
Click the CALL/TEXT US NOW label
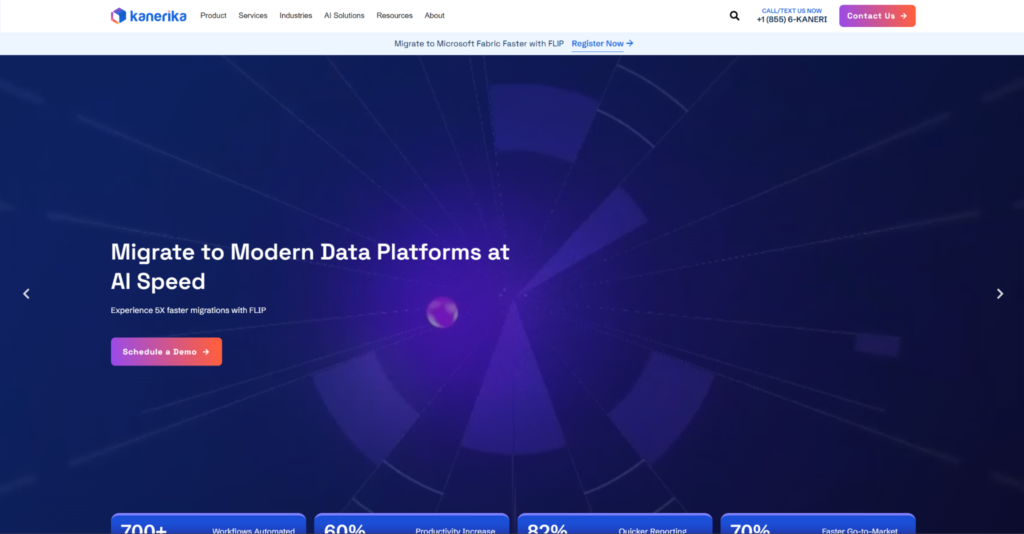792,10
